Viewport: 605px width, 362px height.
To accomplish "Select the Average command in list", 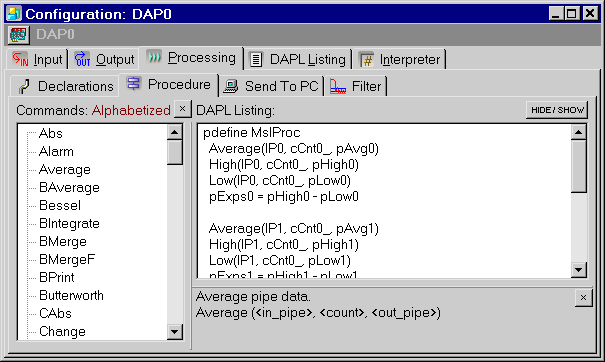I will (x=64, y=169).
